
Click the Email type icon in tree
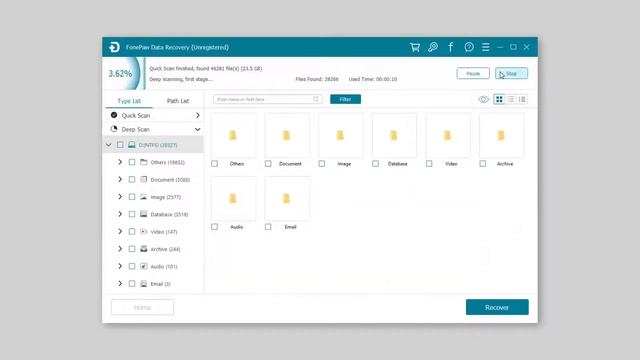point(144,284)
